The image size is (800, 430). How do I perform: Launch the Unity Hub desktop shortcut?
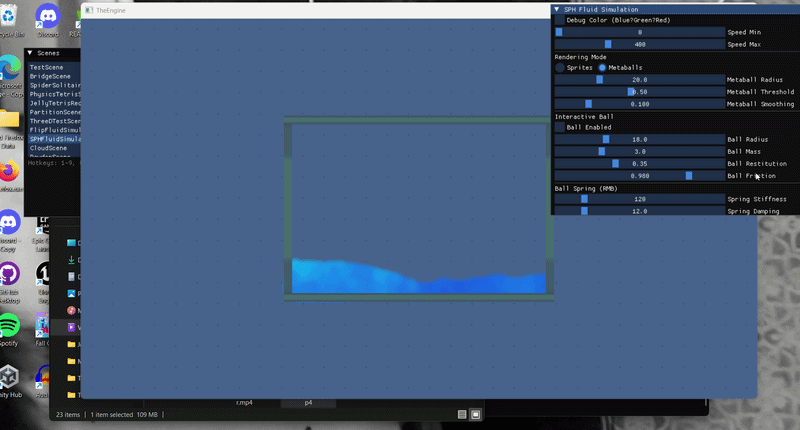tap(9, 378)
